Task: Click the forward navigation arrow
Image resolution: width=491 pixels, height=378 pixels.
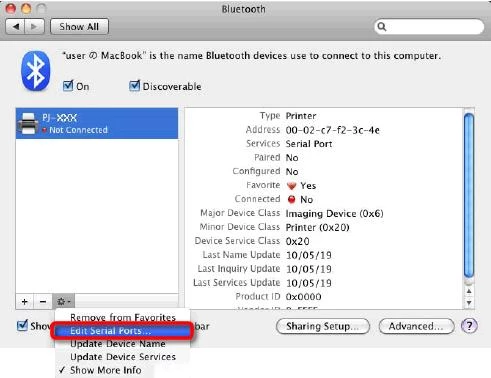Action: [34, 26]
